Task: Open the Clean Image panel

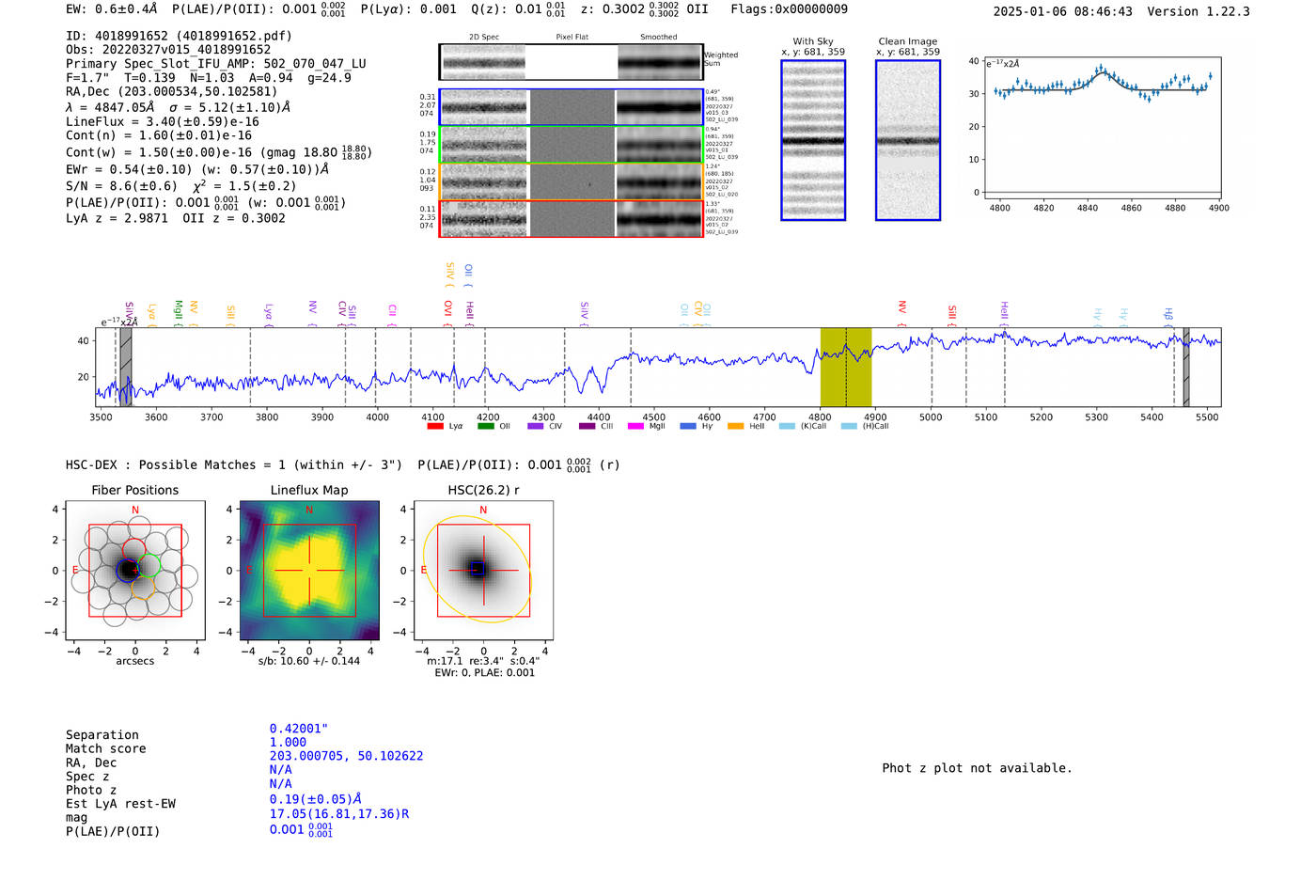Action: click(x=908, y=140)
